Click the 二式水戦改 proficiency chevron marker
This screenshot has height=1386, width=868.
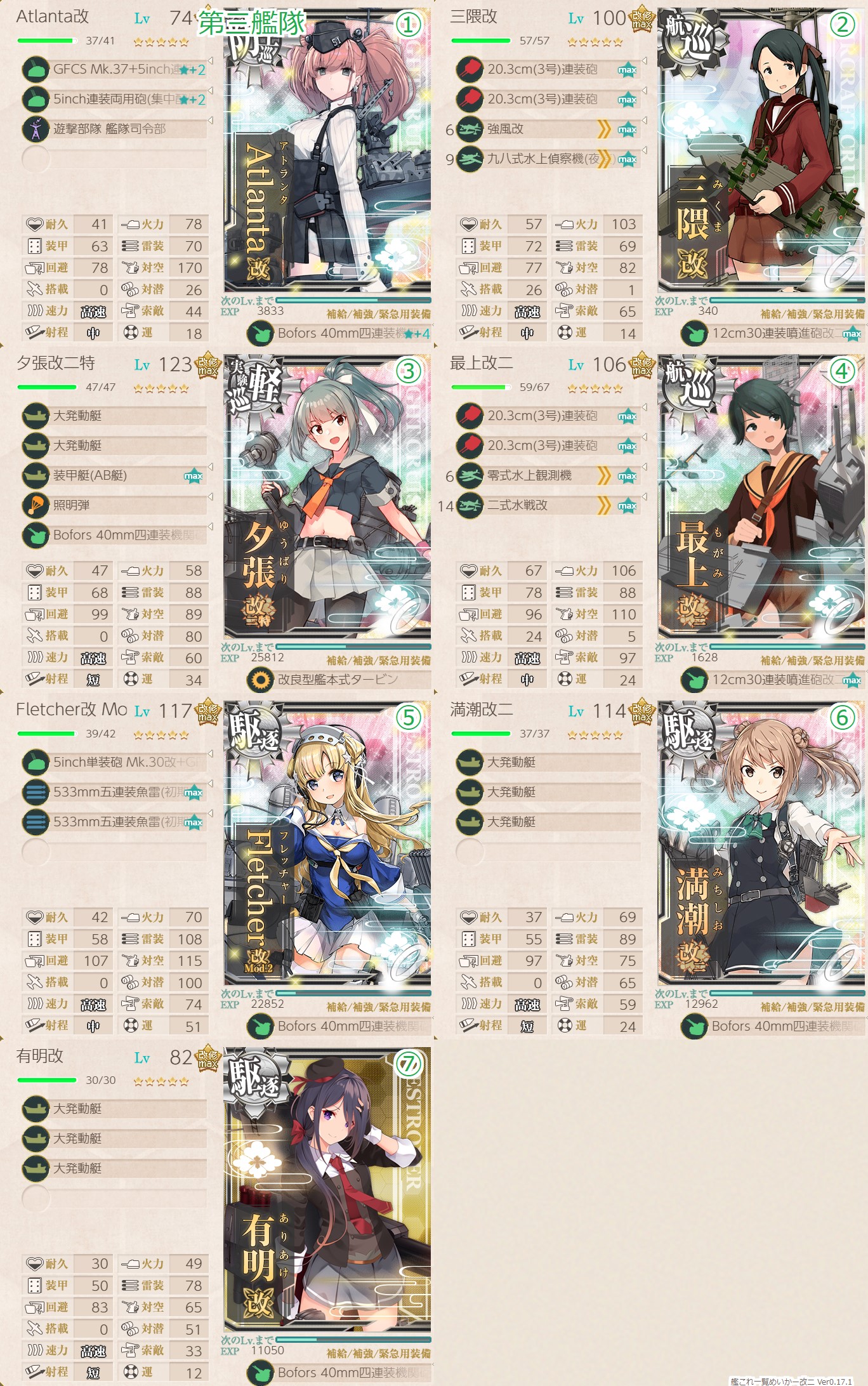pyautogui.click(x=604, y=505)
